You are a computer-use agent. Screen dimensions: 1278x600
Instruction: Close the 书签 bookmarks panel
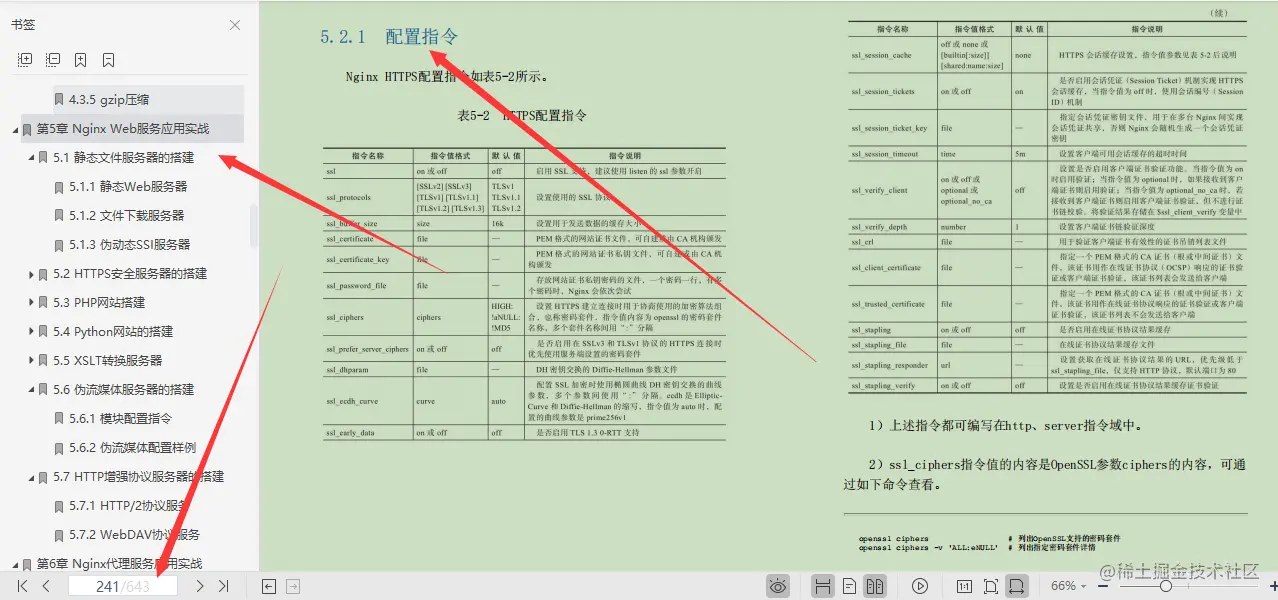[235, 24]
